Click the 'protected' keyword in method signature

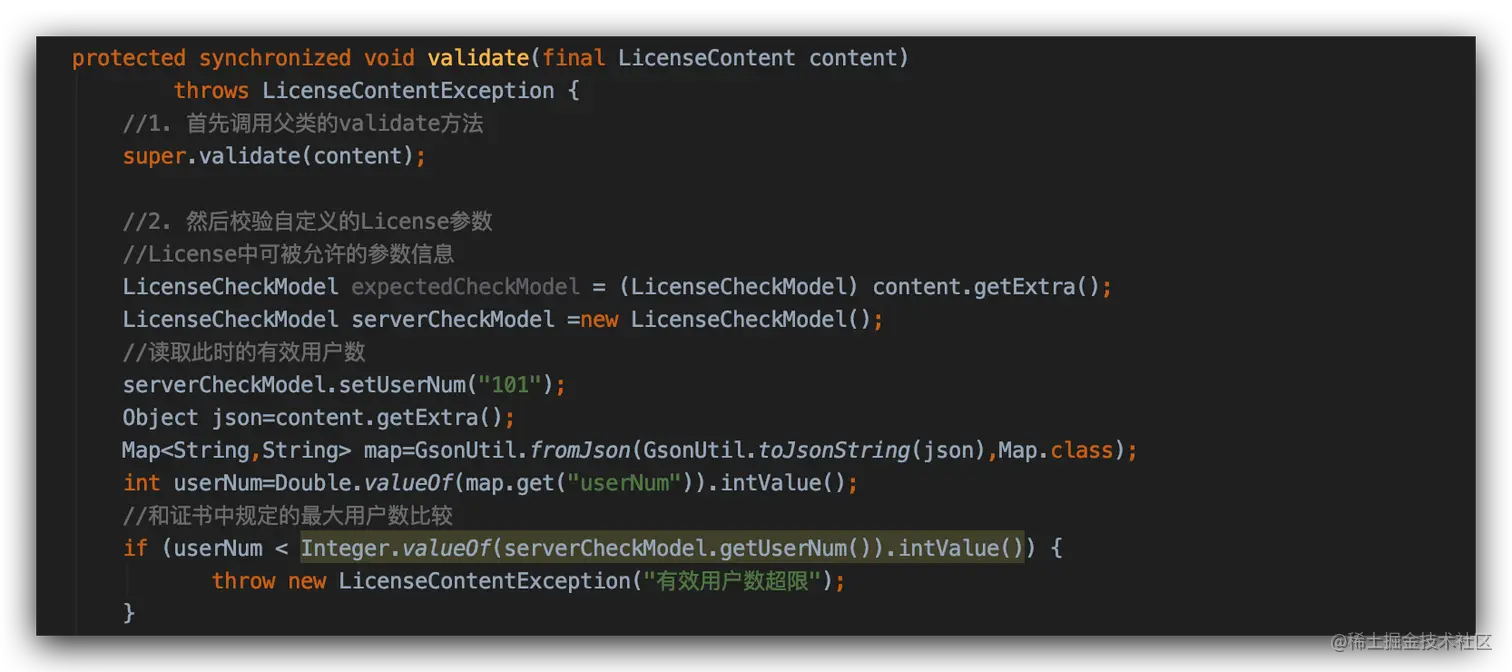(129, 58)
